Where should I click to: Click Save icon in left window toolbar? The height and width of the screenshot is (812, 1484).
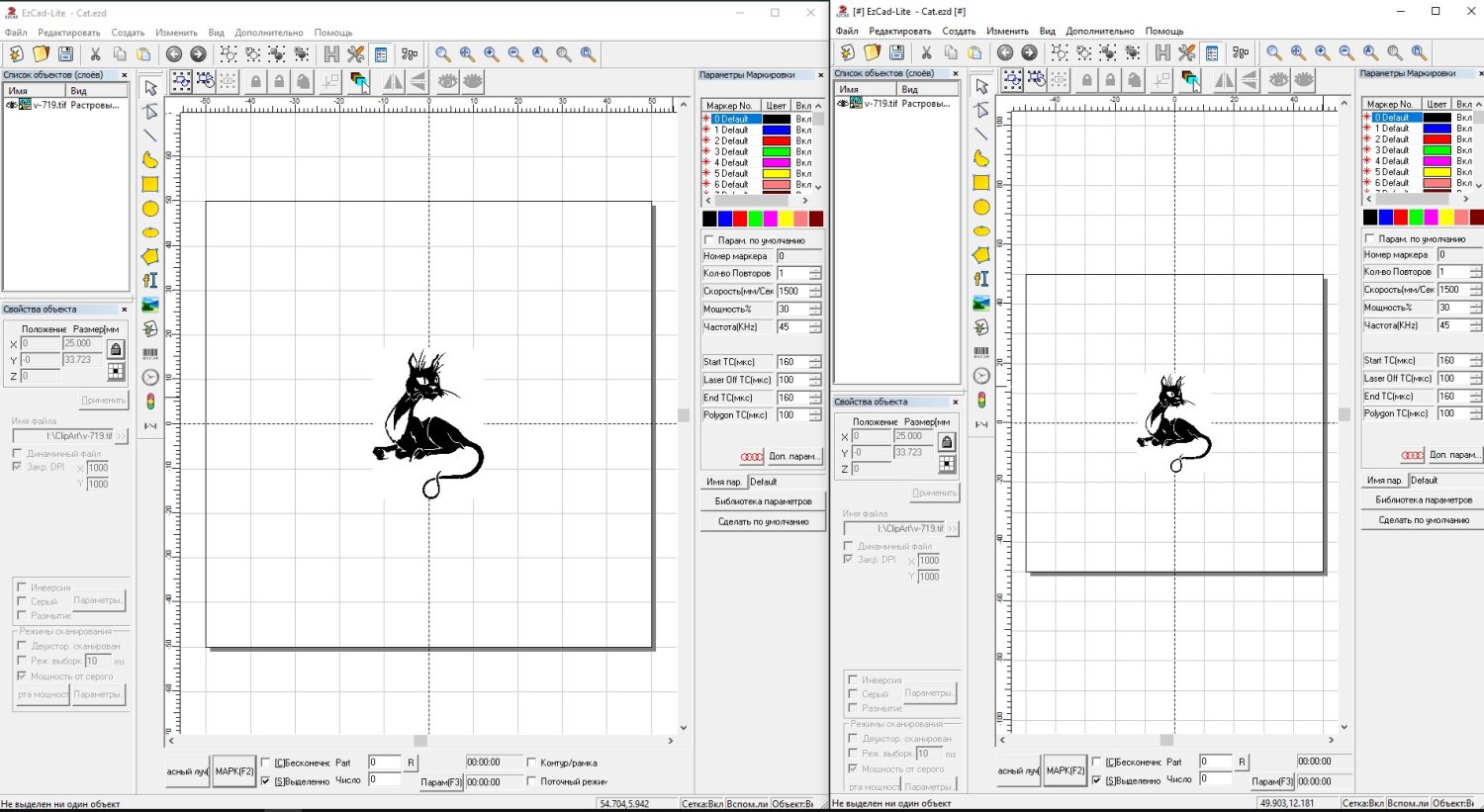tap(65, 53)
